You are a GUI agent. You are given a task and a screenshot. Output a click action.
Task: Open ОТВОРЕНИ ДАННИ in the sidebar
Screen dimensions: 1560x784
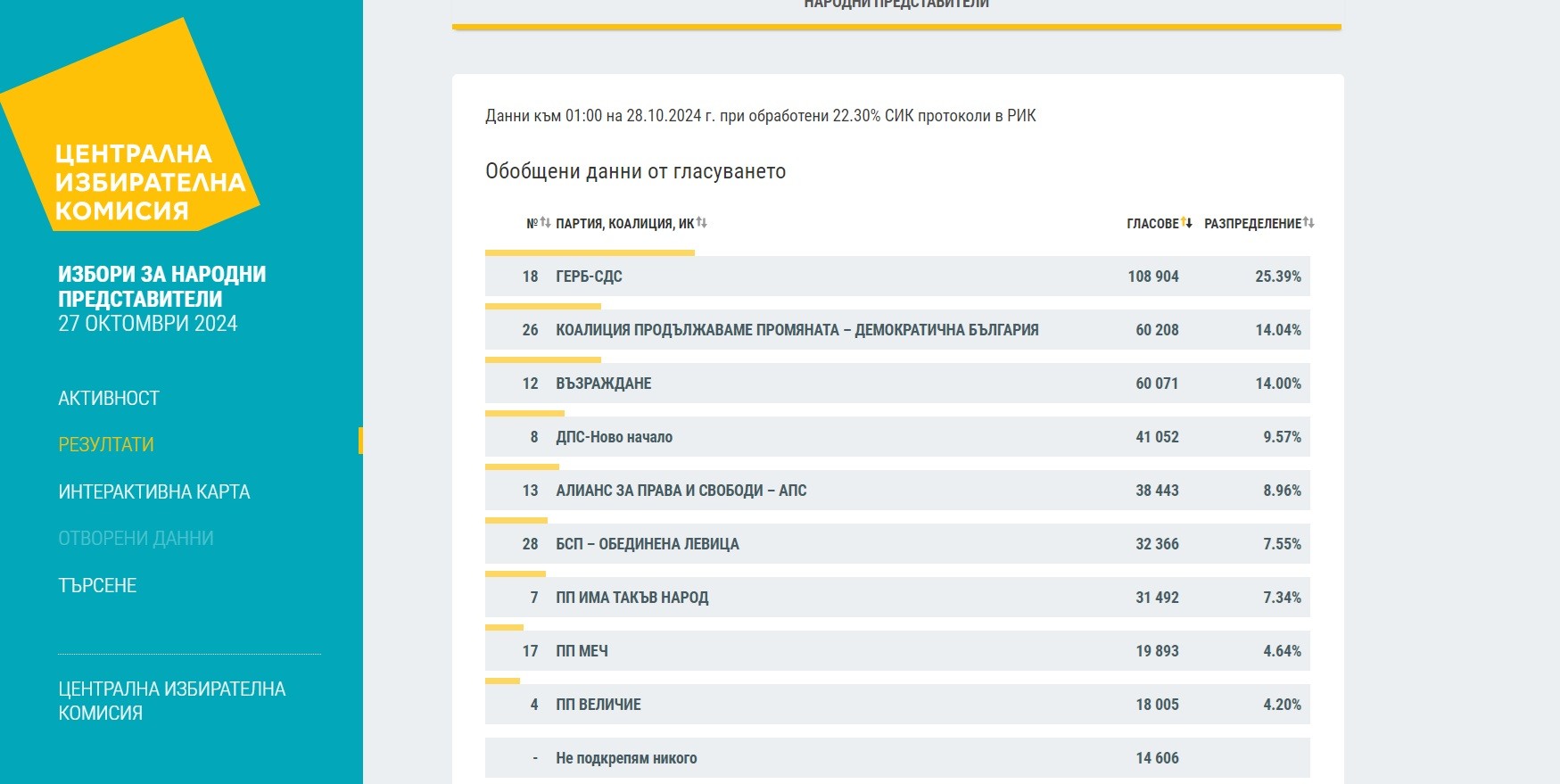(x=136, y=538)
